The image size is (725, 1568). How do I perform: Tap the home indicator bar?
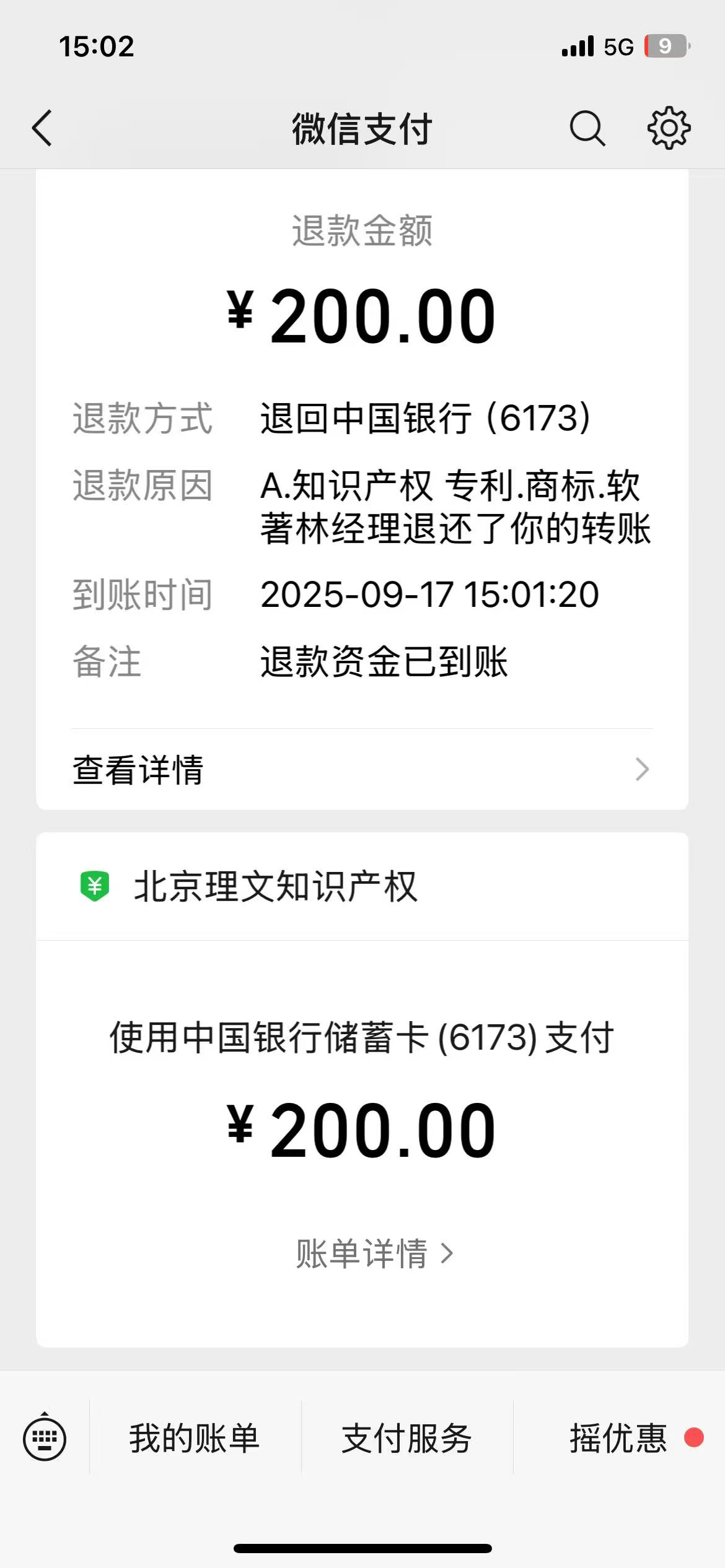point(362,1548)
